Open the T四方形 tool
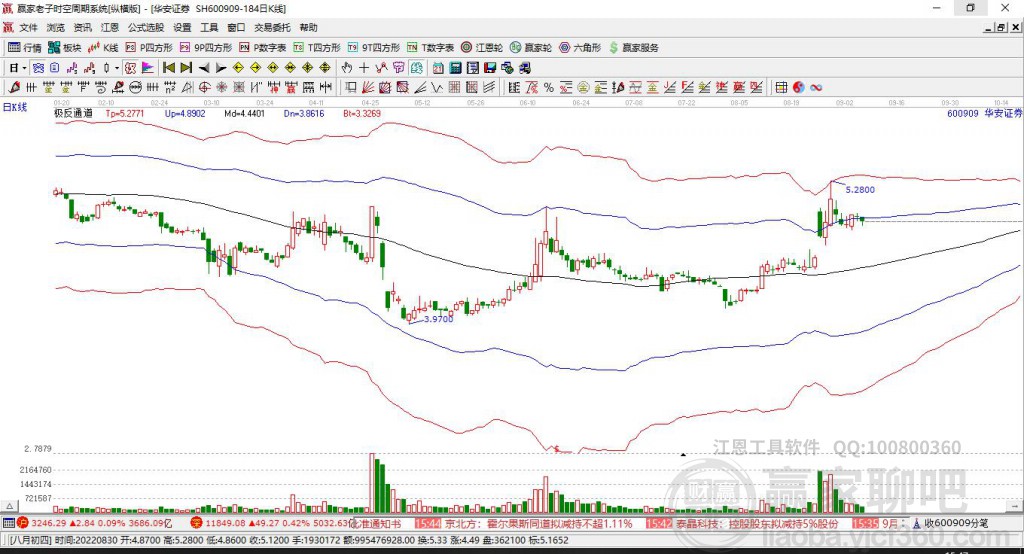This screenshot has width=1024, height=554. (x=317, y=48)
